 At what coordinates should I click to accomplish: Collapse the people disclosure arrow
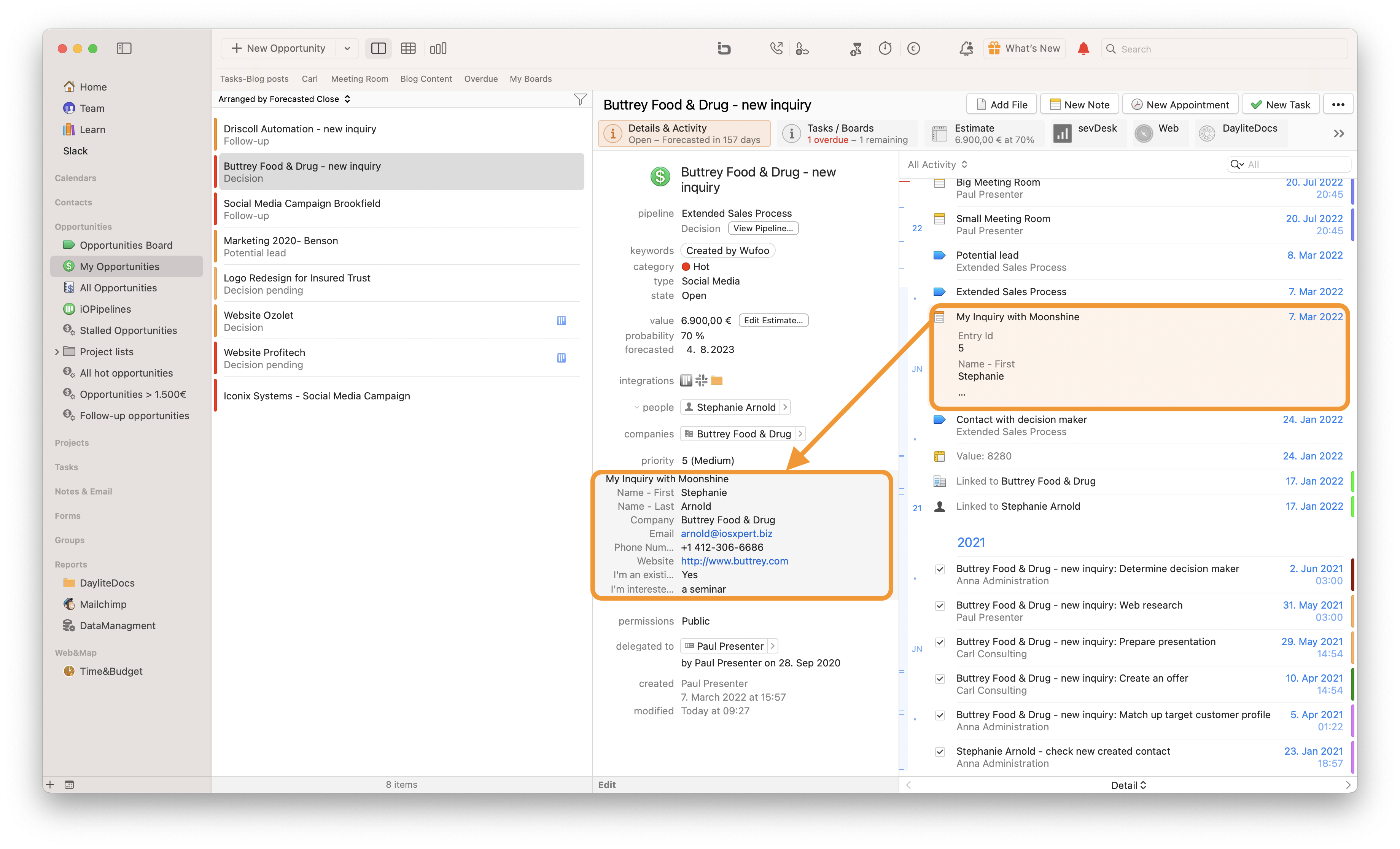pyautogui.click(x=636, y=407)
